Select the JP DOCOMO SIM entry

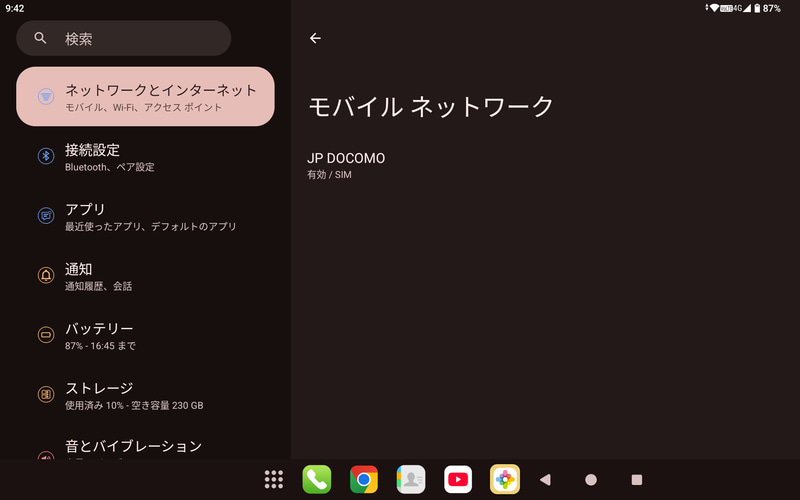pos(545,165)
